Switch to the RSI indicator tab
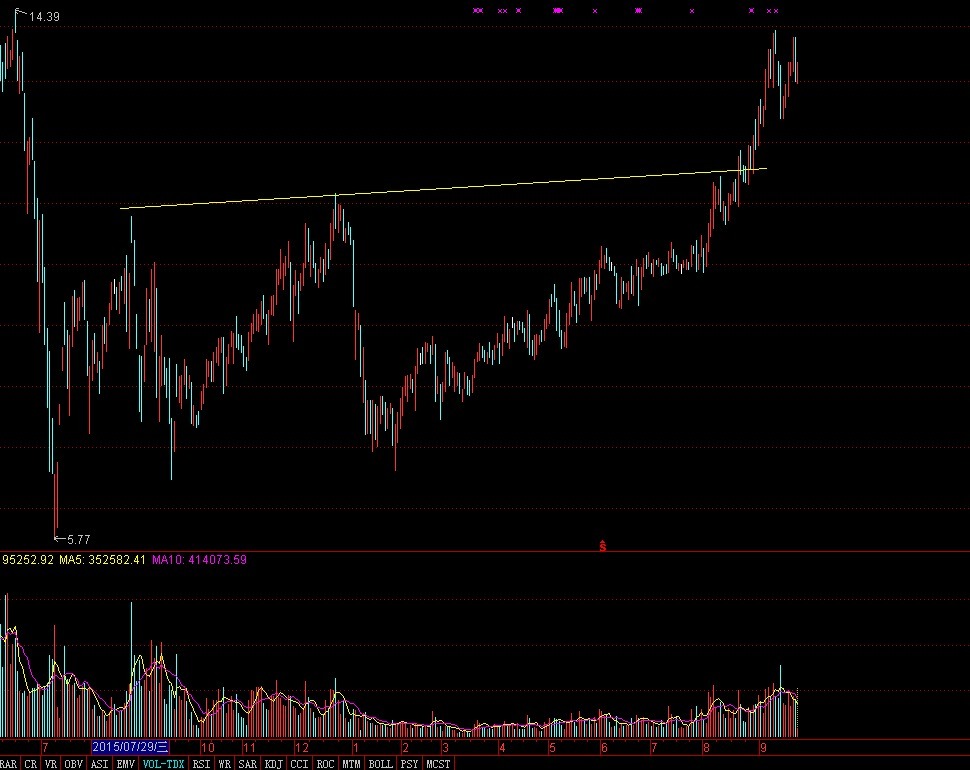Screen dimensions: 970x770 pos(201,764)
